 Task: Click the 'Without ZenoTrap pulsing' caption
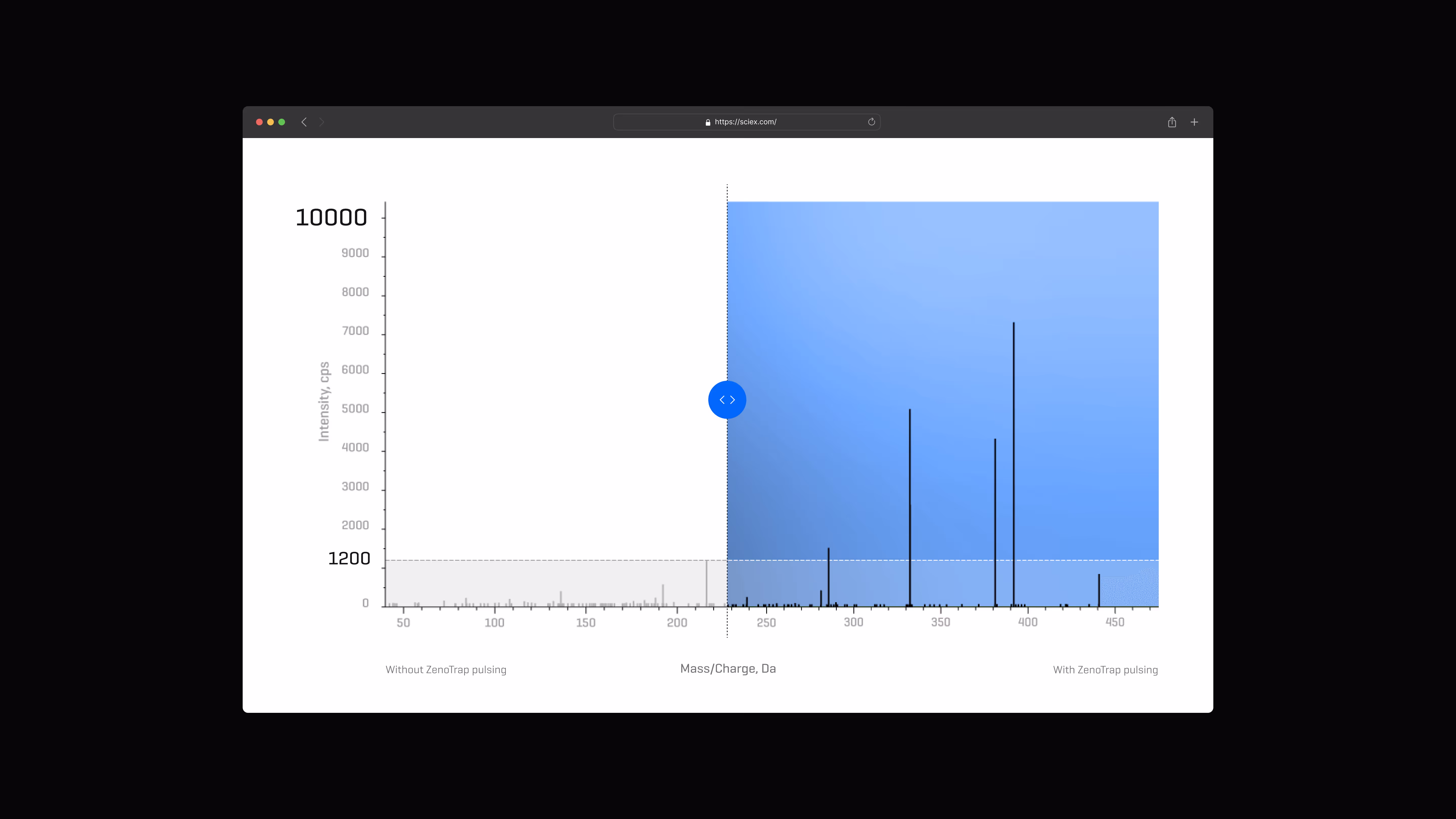coord(446,670)
